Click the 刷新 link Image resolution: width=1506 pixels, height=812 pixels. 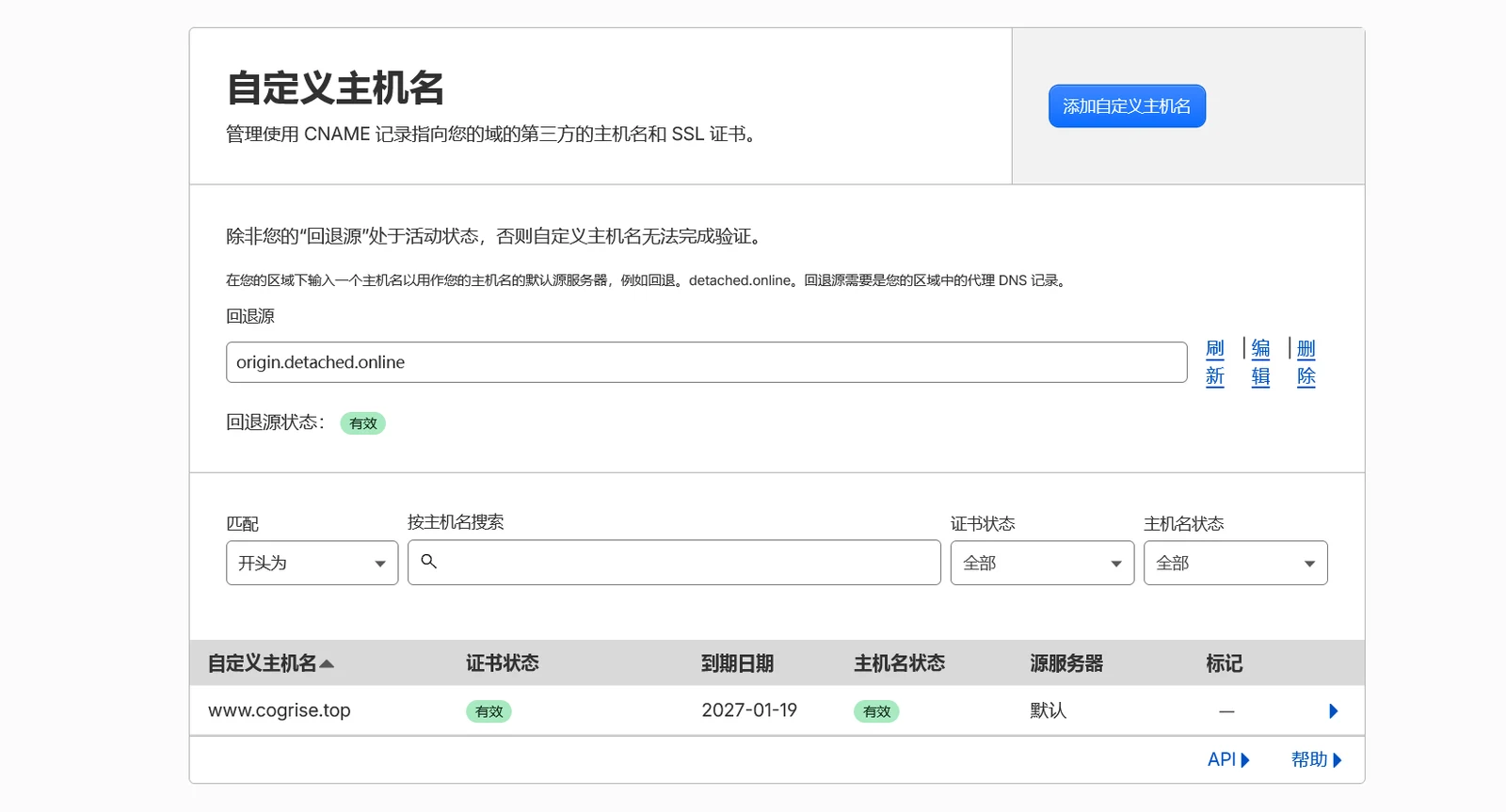tap(1215, 362)
